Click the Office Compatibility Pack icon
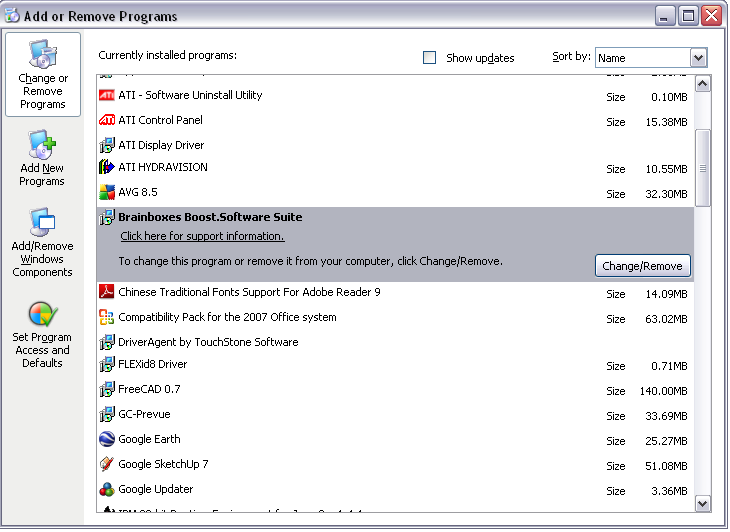 click(x=107, y=317)
